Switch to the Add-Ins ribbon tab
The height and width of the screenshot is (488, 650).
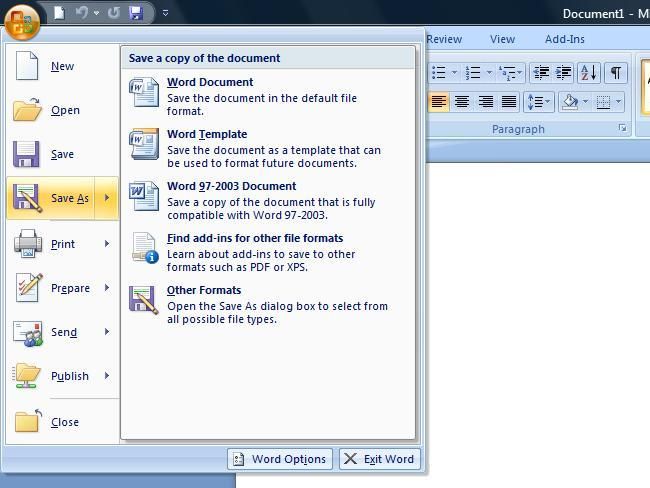[565, 39]
